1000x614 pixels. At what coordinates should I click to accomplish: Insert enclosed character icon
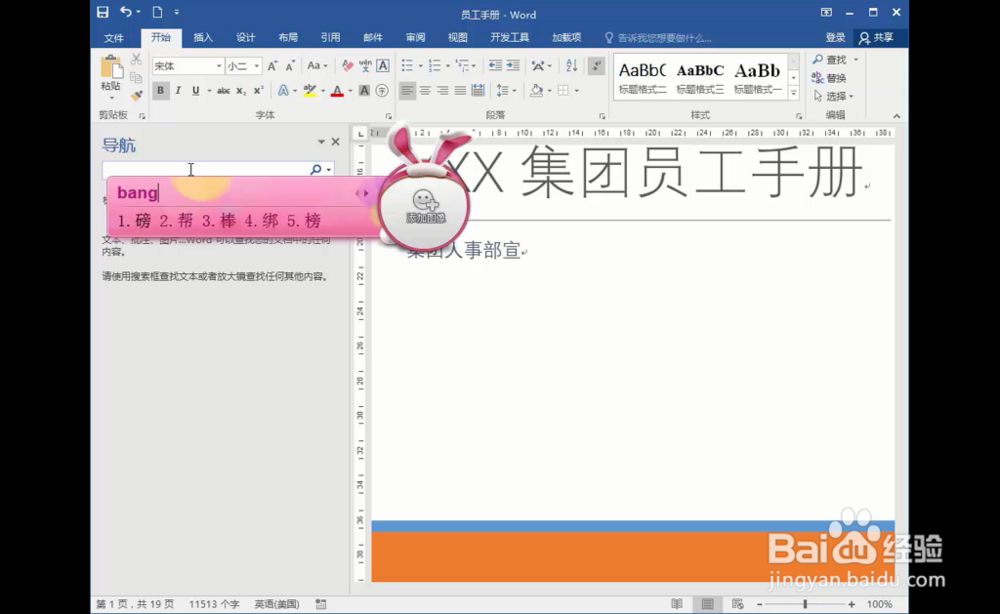coord(382,91)
